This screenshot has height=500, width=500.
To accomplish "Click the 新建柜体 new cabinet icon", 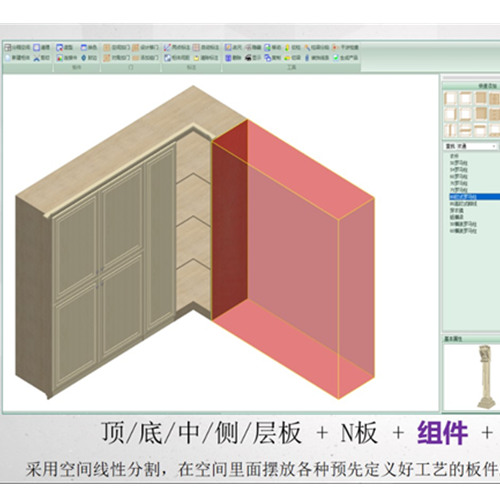I will [8, 58].
